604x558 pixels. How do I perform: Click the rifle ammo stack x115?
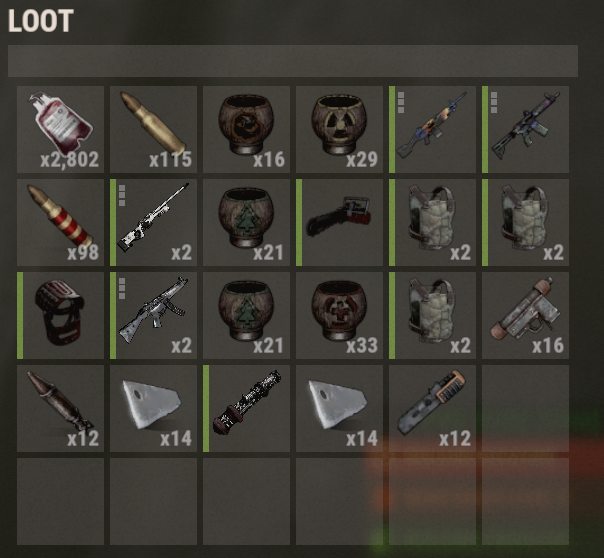tap(153, 129)
